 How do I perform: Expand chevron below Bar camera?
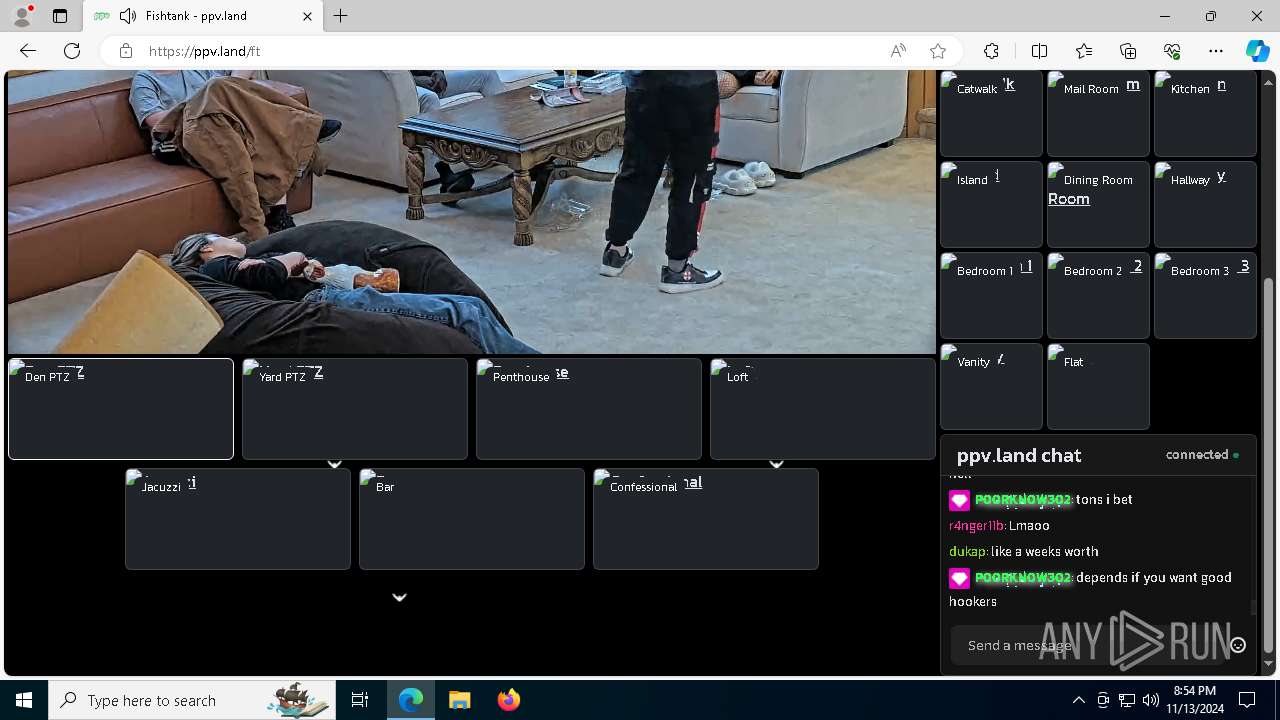[399, 597]
